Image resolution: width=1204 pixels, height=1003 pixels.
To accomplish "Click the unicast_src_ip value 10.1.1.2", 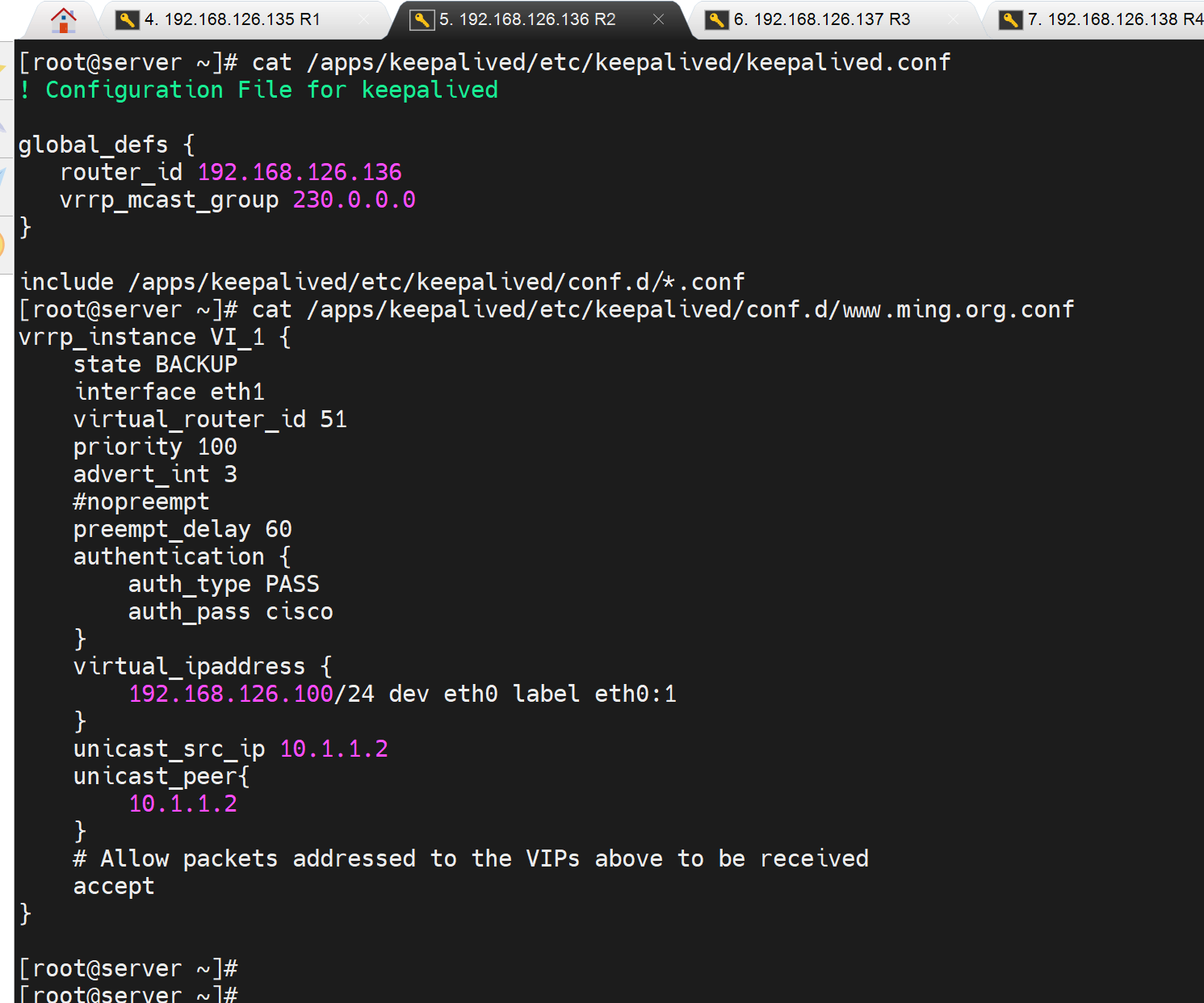I will pos(334,749).
